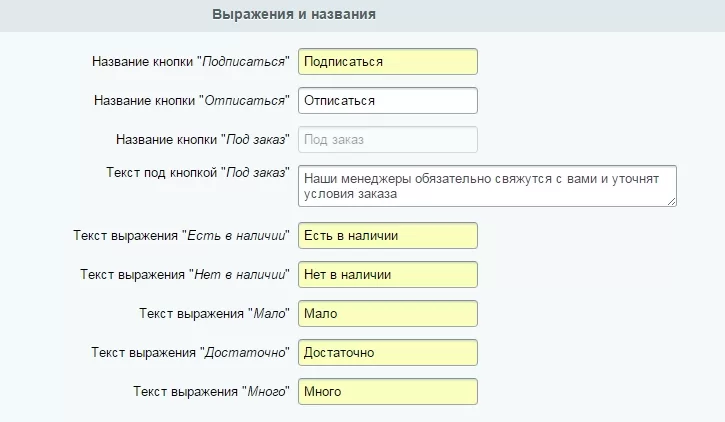Viewport: 725px width, 422px height.
Task: Click label "Текст выражения Нет в наличии"
Action: point(184,275)
